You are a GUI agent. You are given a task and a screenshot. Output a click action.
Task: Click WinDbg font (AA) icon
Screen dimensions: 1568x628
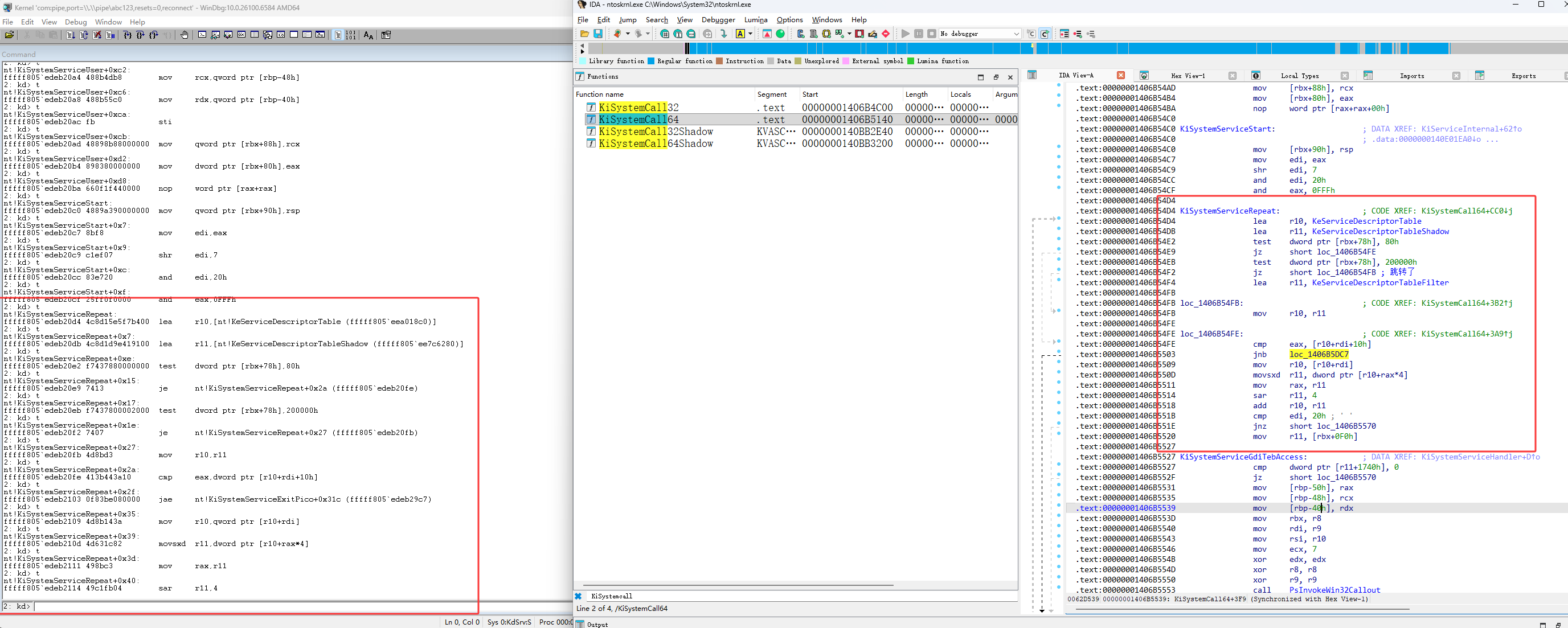coord(369,35)
